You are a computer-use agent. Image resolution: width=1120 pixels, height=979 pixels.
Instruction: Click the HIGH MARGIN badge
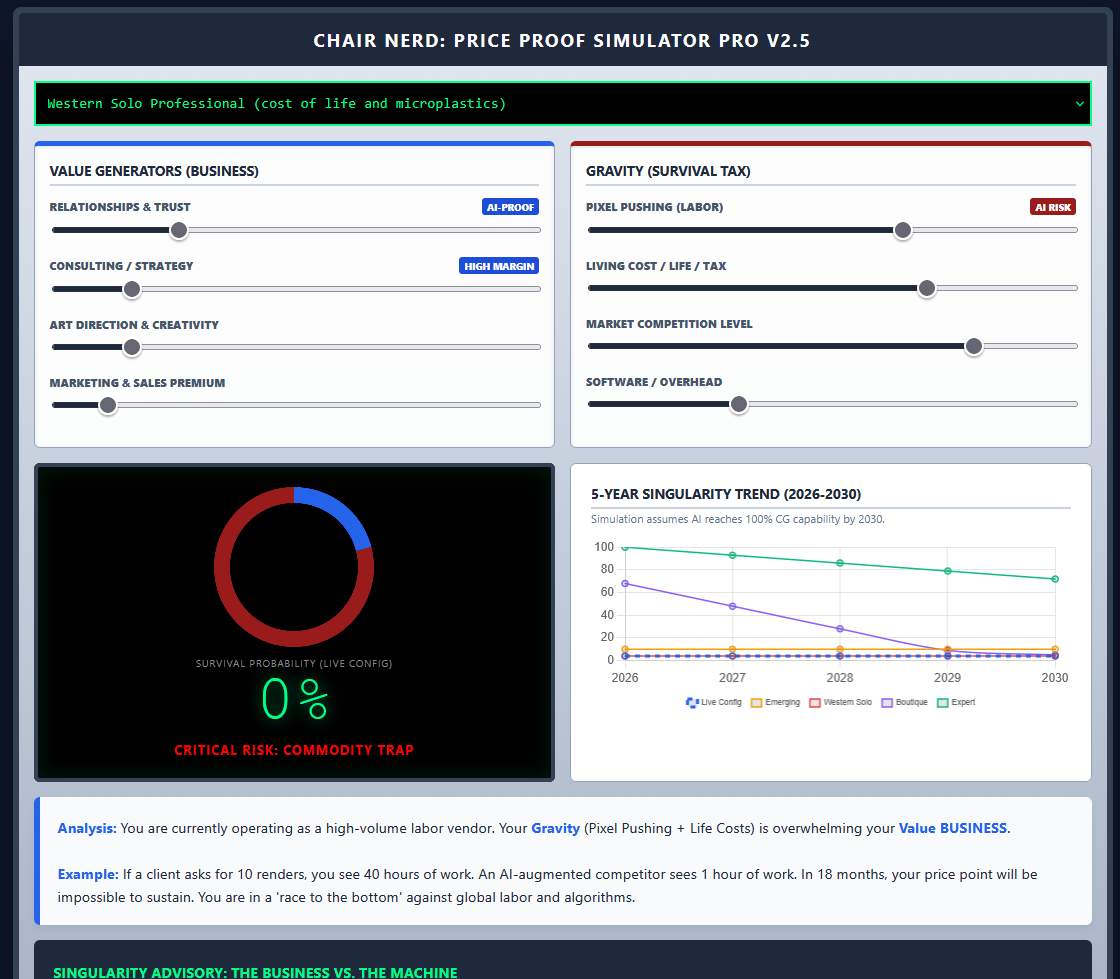click(499, 266)
